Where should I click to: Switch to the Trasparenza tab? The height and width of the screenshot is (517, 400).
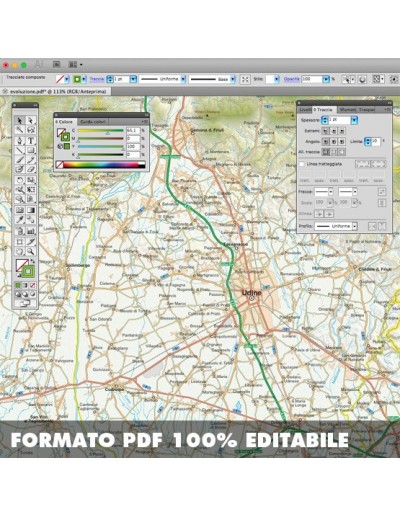pos(367,110)
